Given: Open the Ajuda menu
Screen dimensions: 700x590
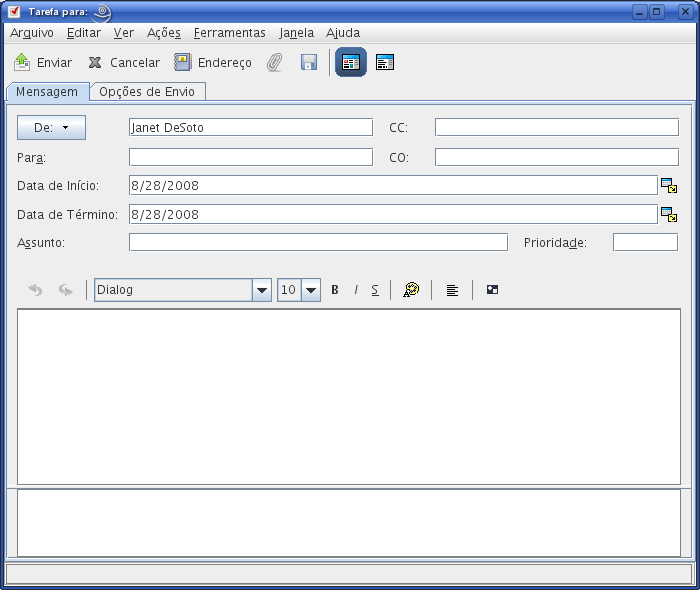Looking at the screenshot, I should (x=343, y=33).
